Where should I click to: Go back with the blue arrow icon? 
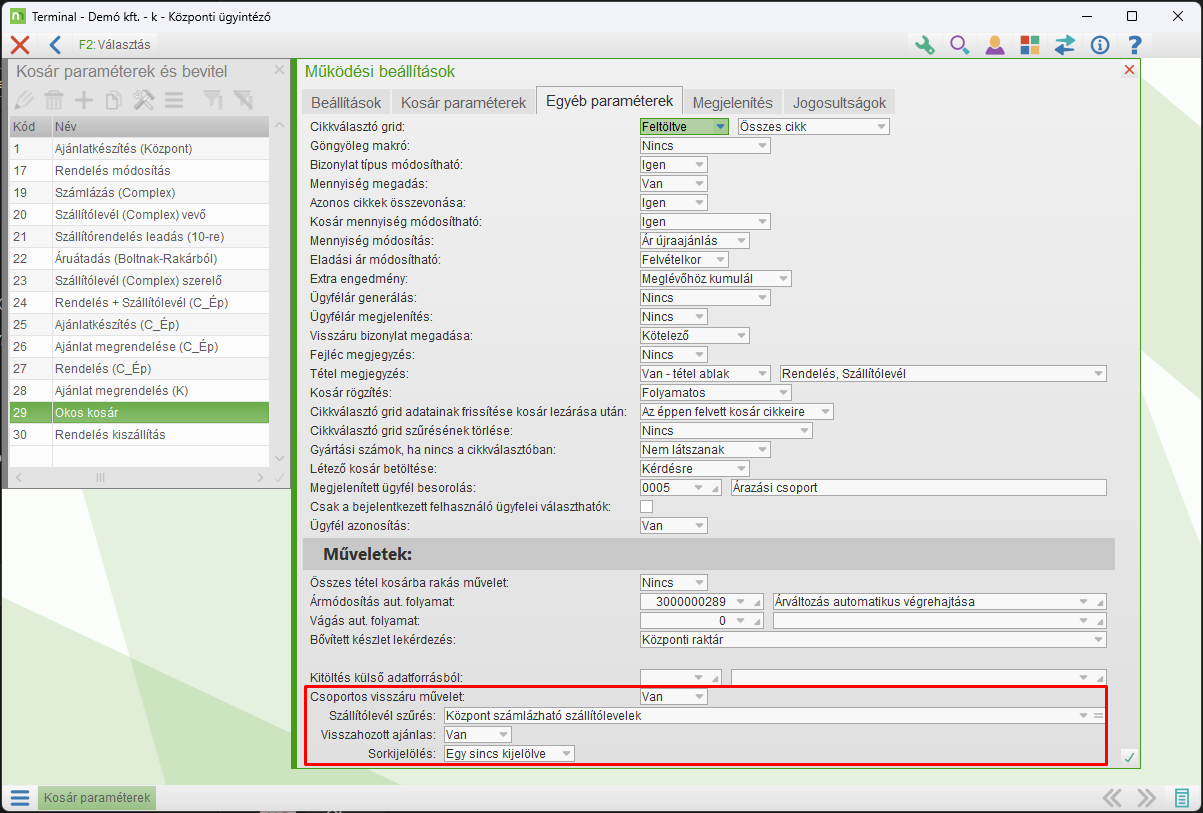[55, 44]
